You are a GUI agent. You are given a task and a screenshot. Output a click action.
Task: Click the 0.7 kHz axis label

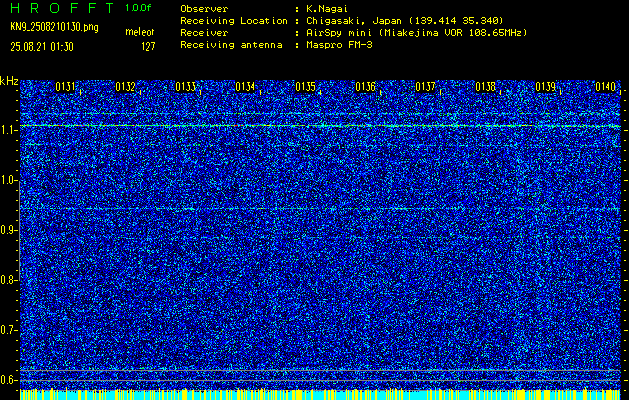[x=8, y=330]
